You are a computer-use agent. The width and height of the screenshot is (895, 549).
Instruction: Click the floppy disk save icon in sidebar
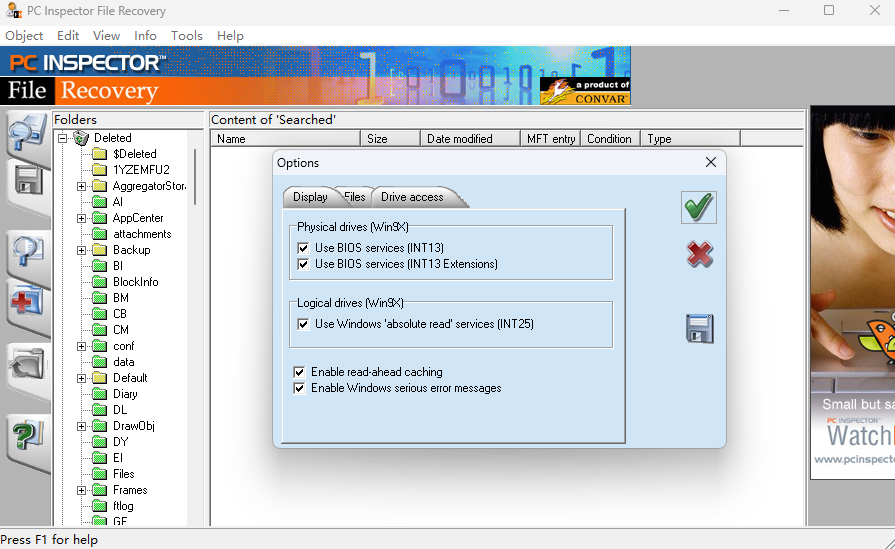coord(27,182)
